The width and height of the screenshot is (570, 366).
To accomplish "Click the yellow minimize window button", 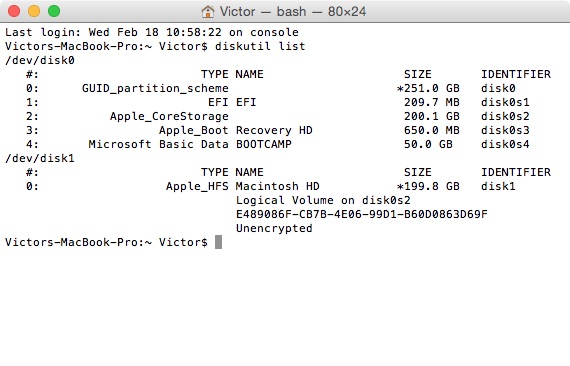I will (34, 11).
